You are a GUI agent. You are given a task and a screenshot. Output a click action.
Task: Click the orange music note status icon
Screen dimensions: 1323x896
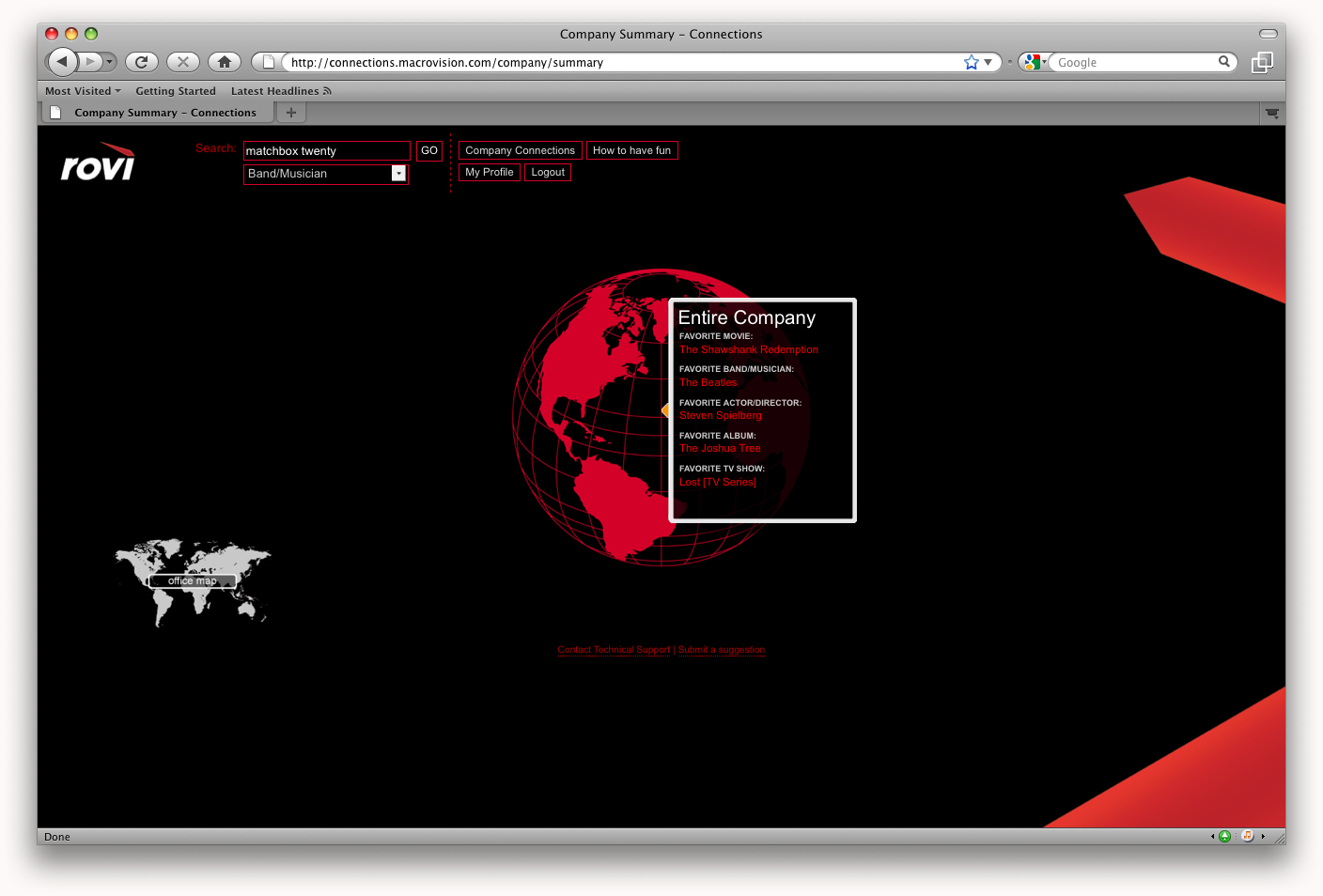point(1248,836)
